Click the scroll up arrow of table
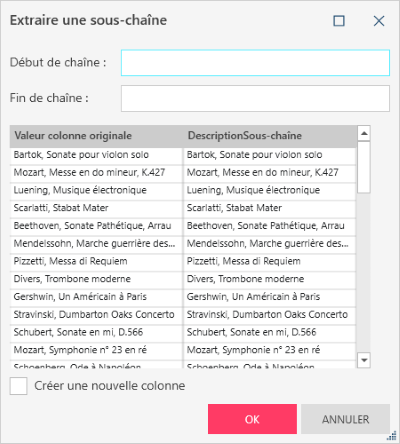The width and height of the screenshot is (400, 444). 364,134
